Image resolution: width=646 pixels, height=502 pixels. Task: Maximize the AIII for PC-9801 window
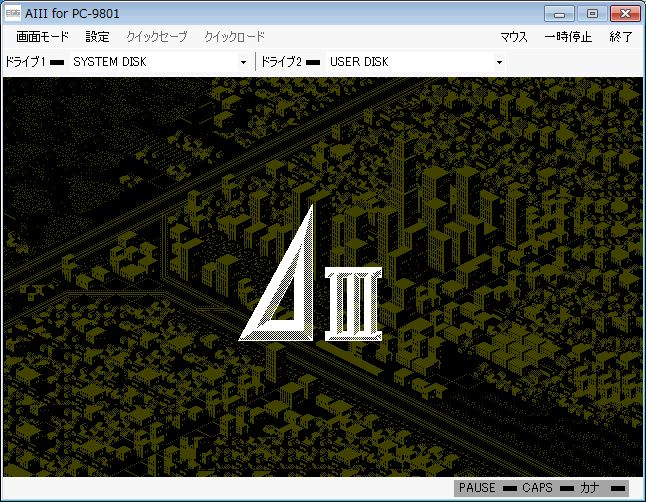click(592, 14)
